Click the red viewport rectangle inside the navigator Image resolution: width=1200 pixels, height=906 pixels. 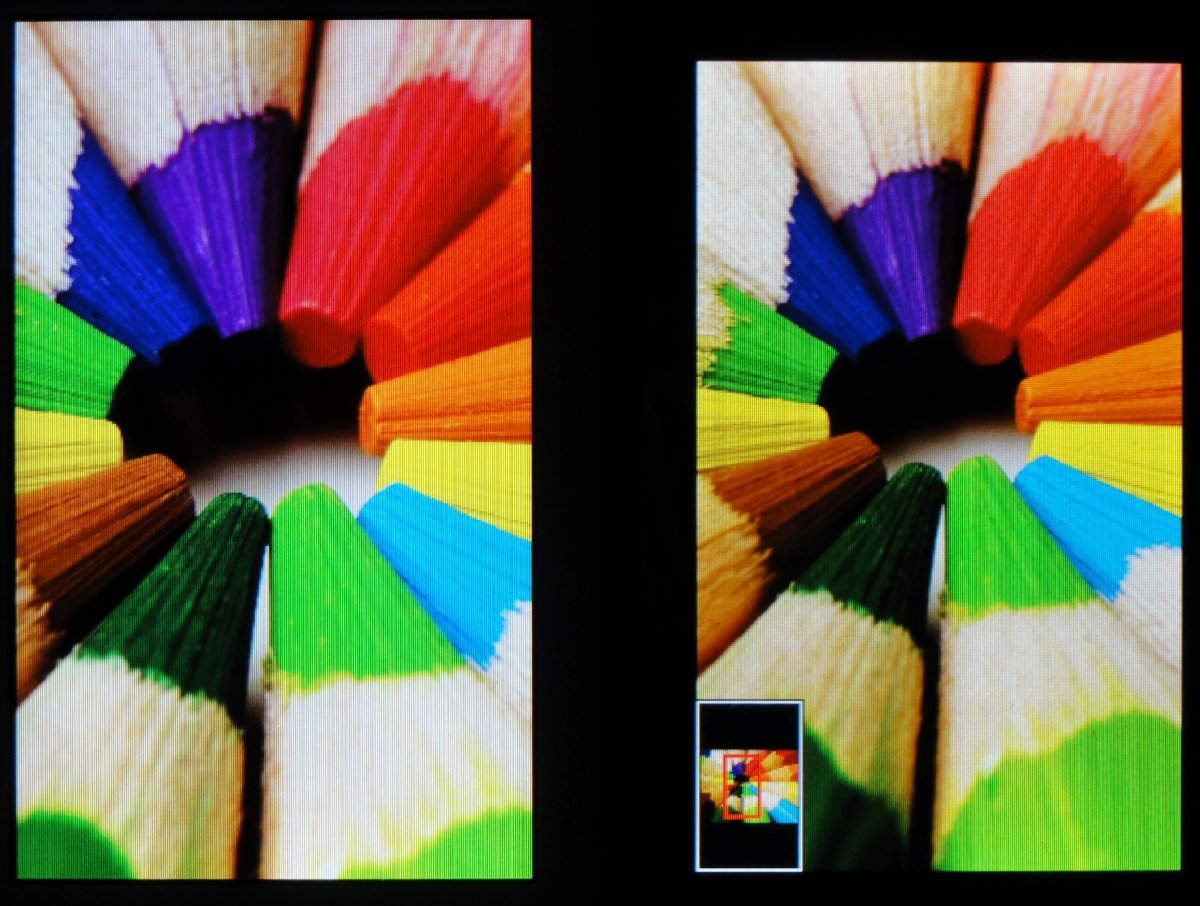[x=742, y=788]
